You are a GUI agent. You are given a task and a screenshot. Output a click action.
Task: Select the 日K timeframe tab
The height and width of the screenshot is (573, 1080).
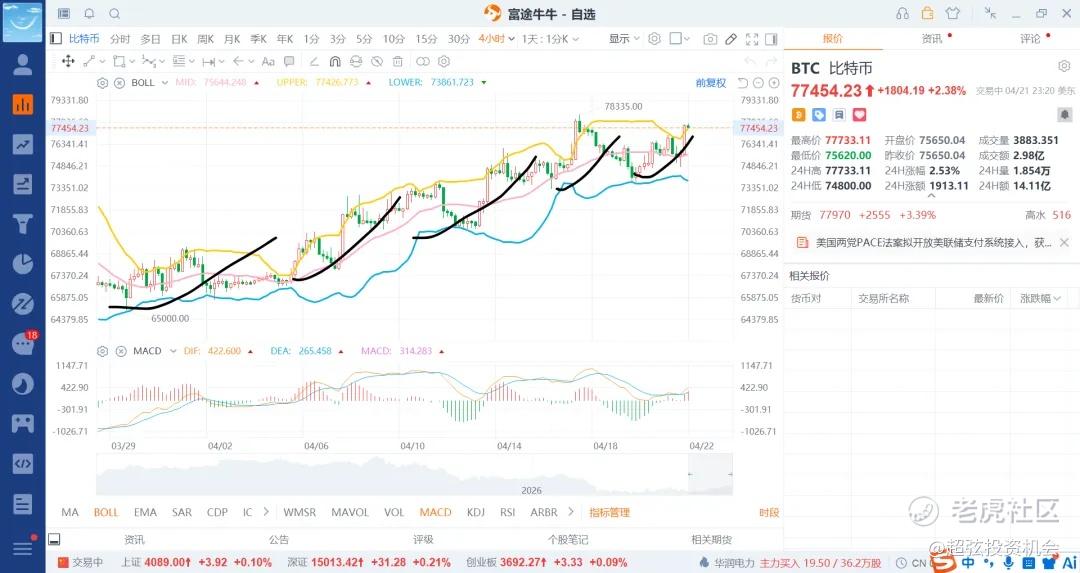coord(180,39)
